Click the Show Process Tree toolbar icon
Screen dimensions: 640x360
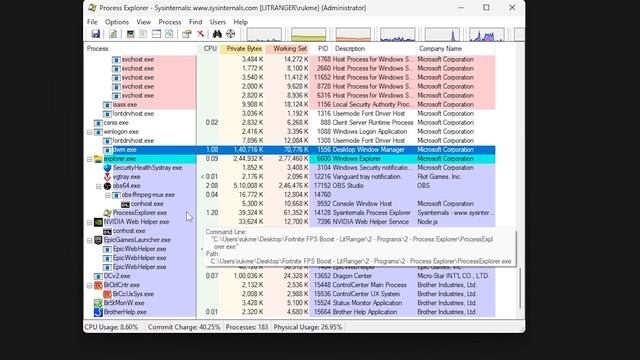143,34
